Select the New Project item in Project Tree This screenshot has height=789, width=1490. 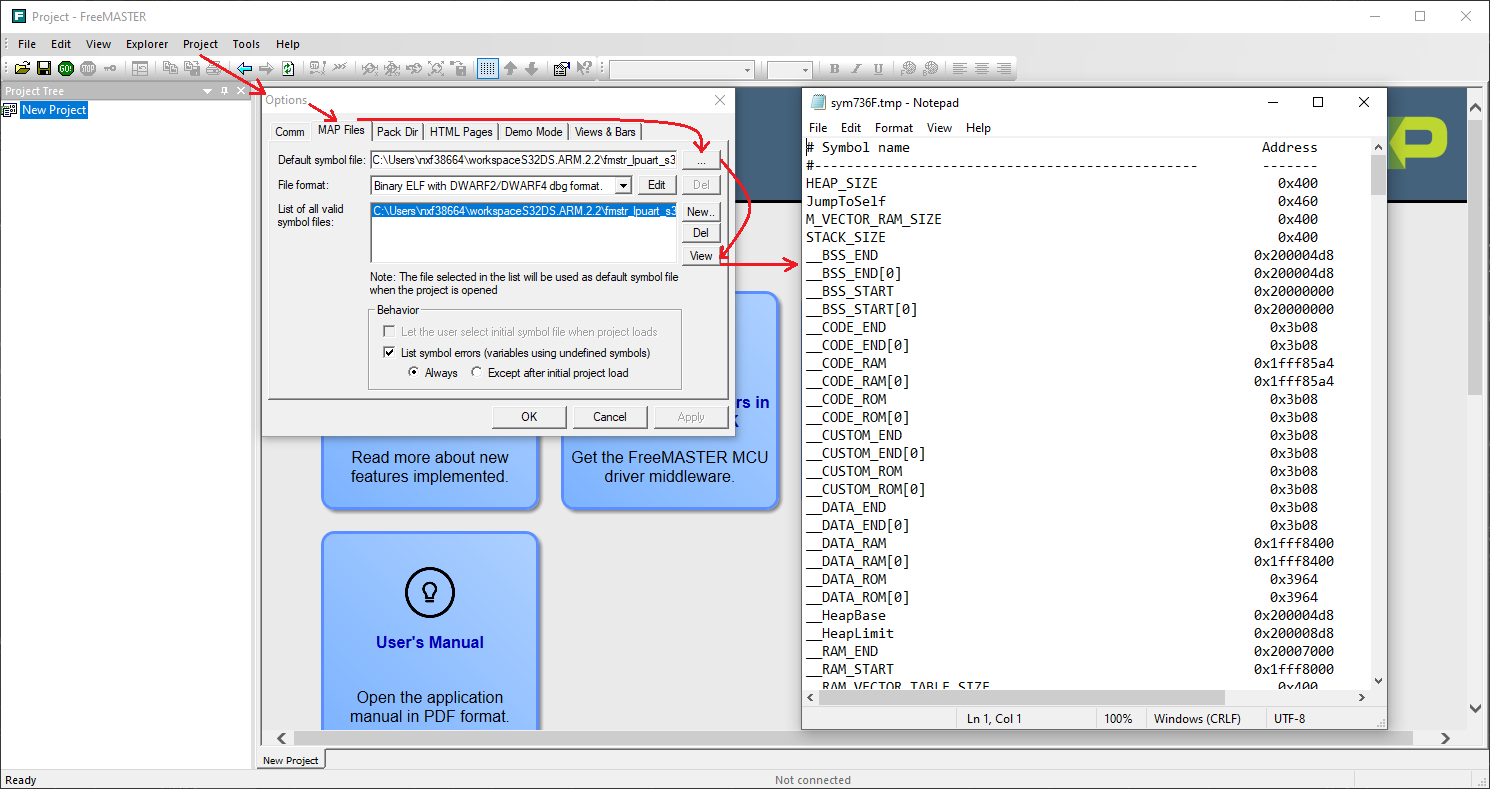pyautogui.click(x=54, y=109)
